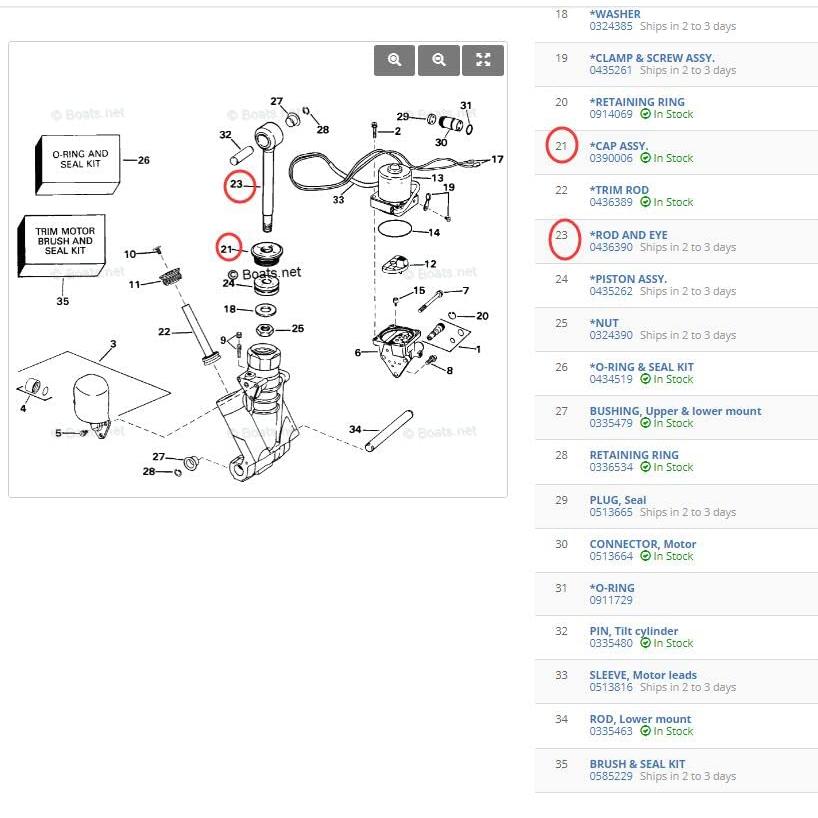
Task: Click the PIN, Tilt cylinder link
Action: [634, 631]
